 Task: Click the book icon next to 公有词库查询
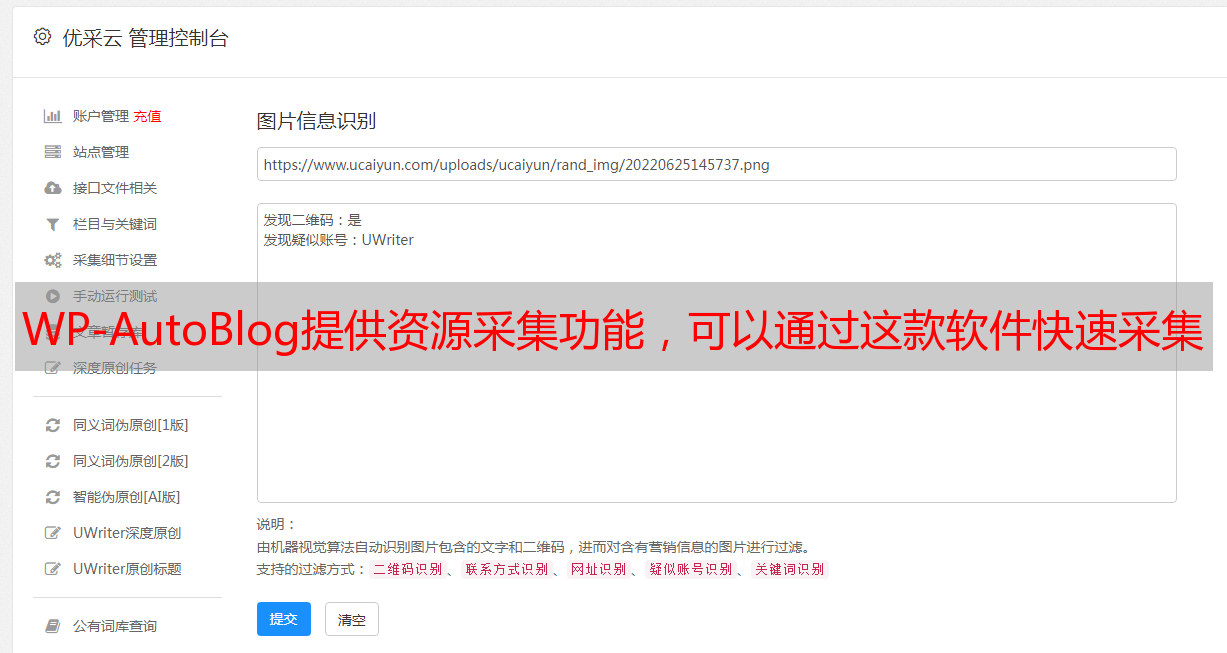pyautogui.click(x=53, y=626)
